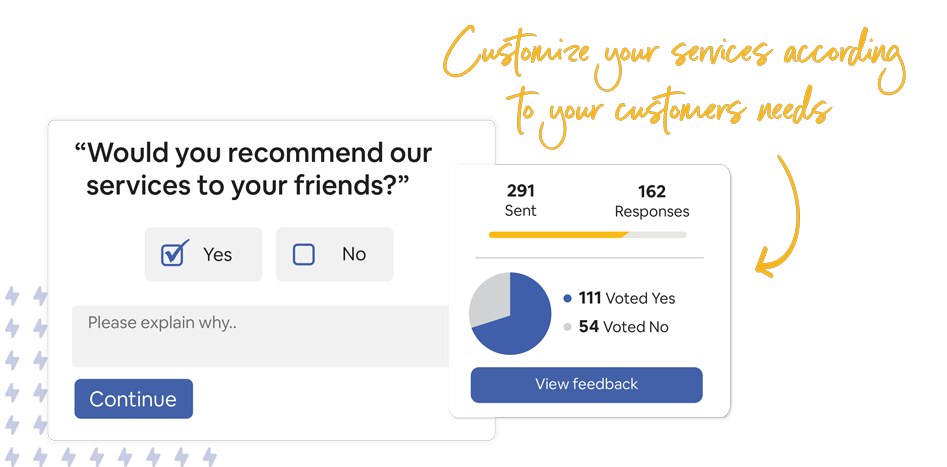
Task: Select the gray slice of the pie chart
Action: 488,297
